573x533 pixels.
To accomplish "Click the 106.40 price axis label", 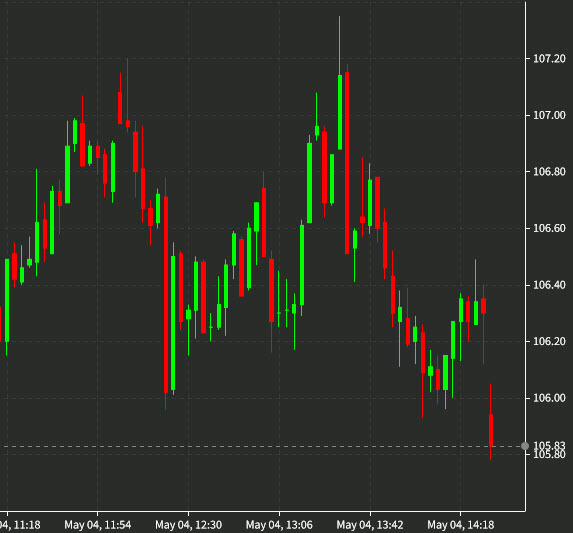I will click(x=549, y=285).
